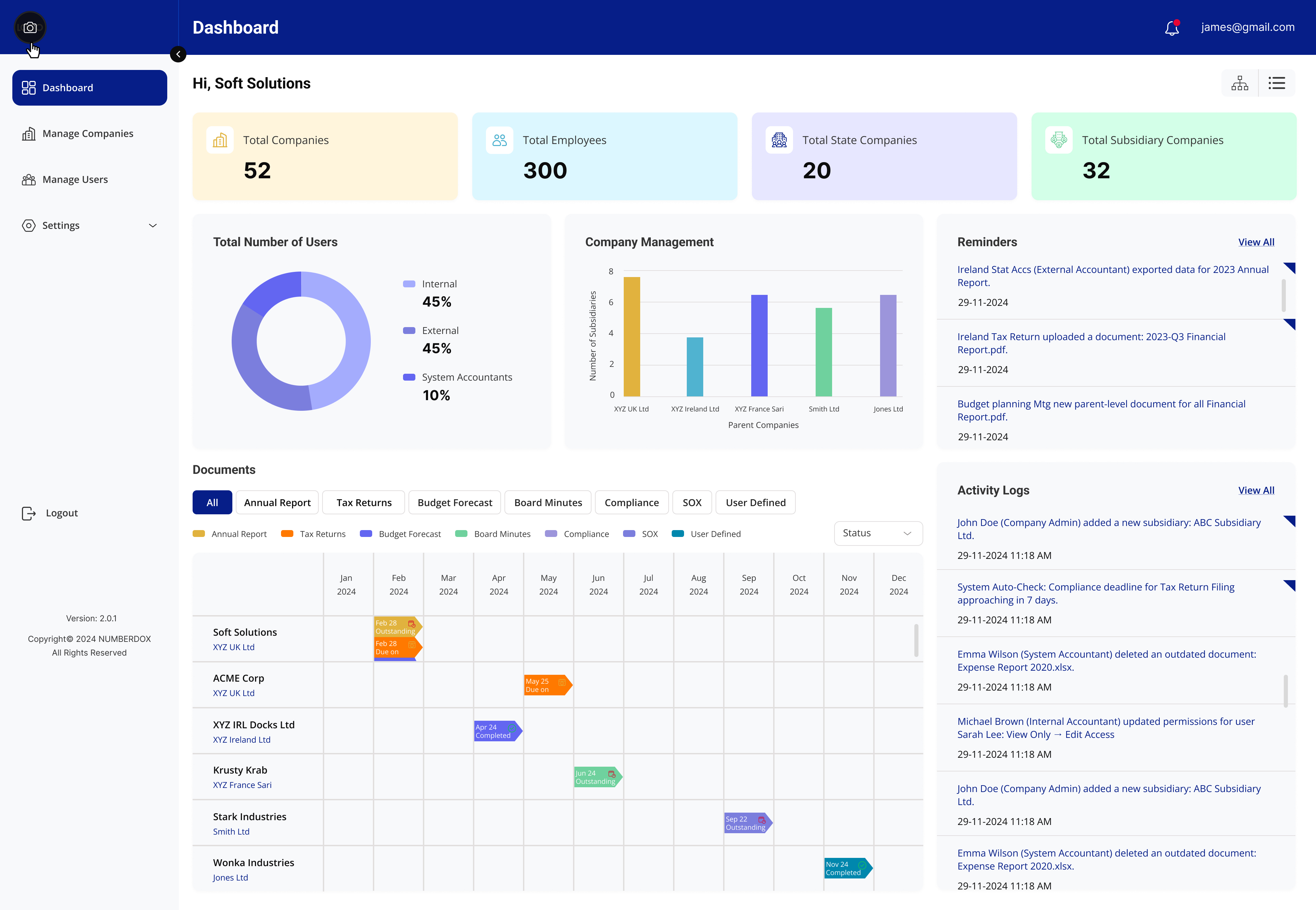Collapse the sidebar with the chevron
Screen dimensions: 1316x910
pyautogui.click(x=178, y=54)
